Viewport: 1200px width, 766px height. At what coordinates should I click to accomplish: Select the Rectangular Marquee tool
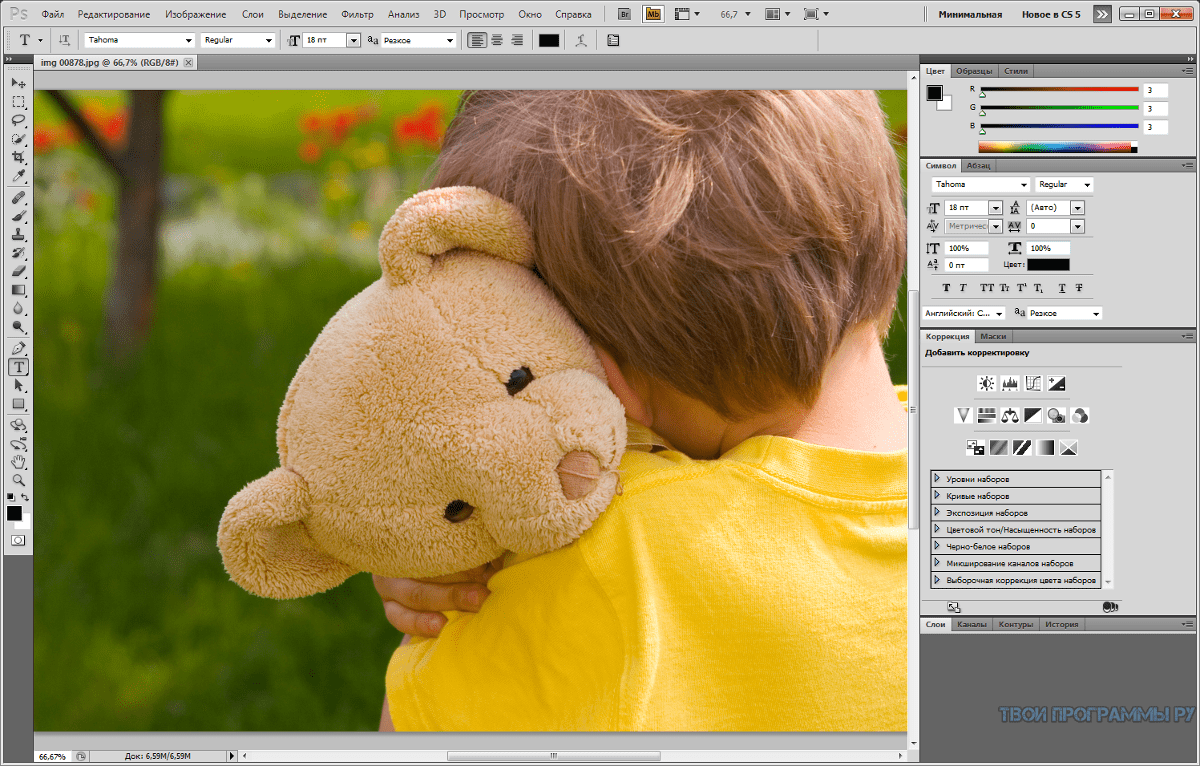pyautogui.click(x=18, y=102)
